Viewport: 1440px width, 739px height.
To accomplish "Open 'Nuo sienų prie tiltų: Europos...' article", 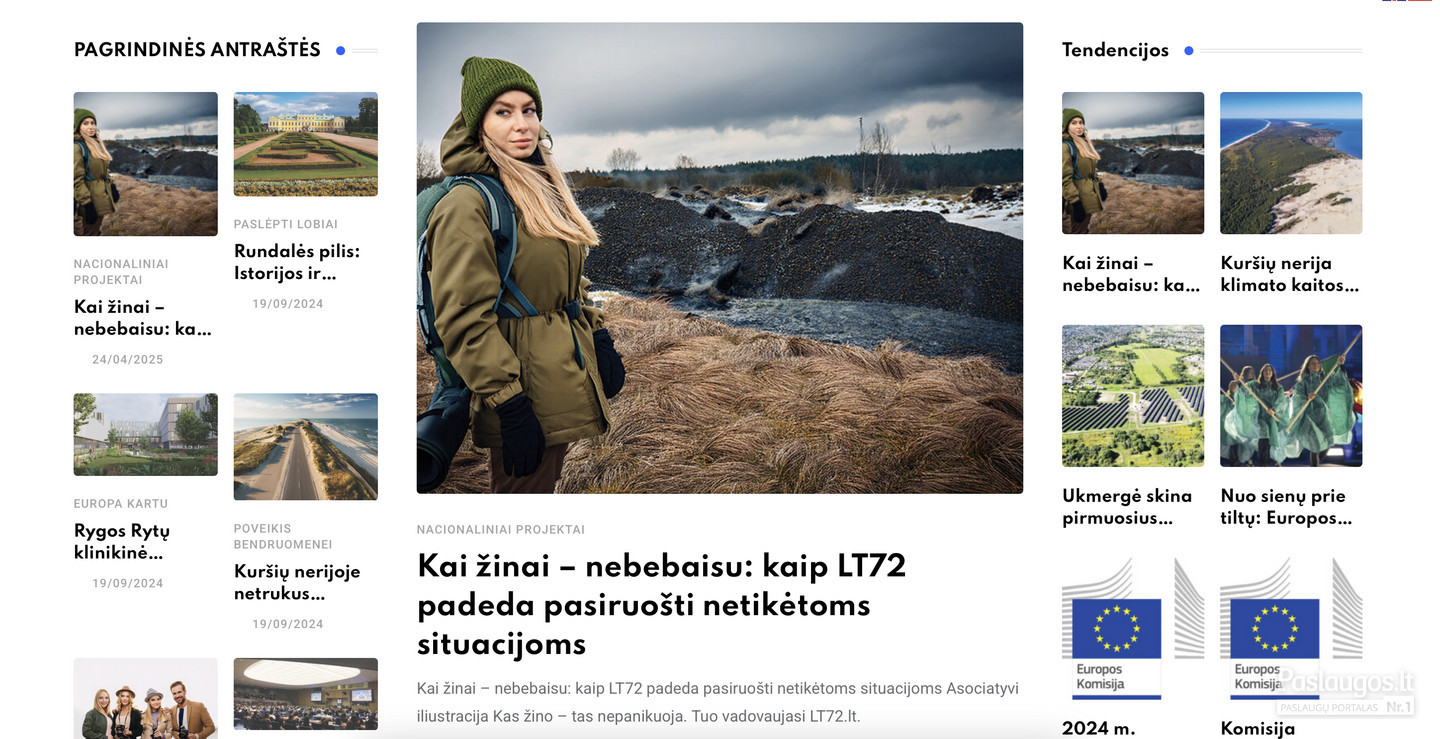I will (1286, 506).
